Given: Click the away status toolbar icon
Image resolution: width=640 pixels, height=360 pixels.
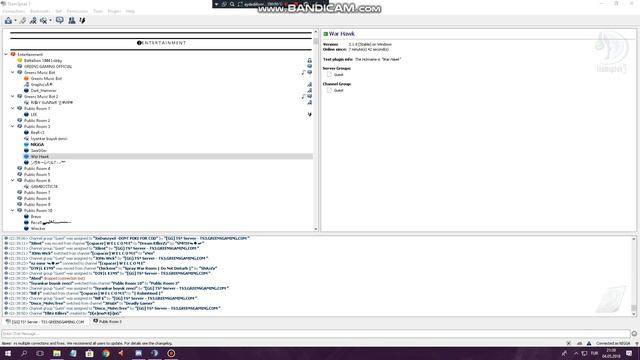Looking at the screenshot, I should coord(43,20).
